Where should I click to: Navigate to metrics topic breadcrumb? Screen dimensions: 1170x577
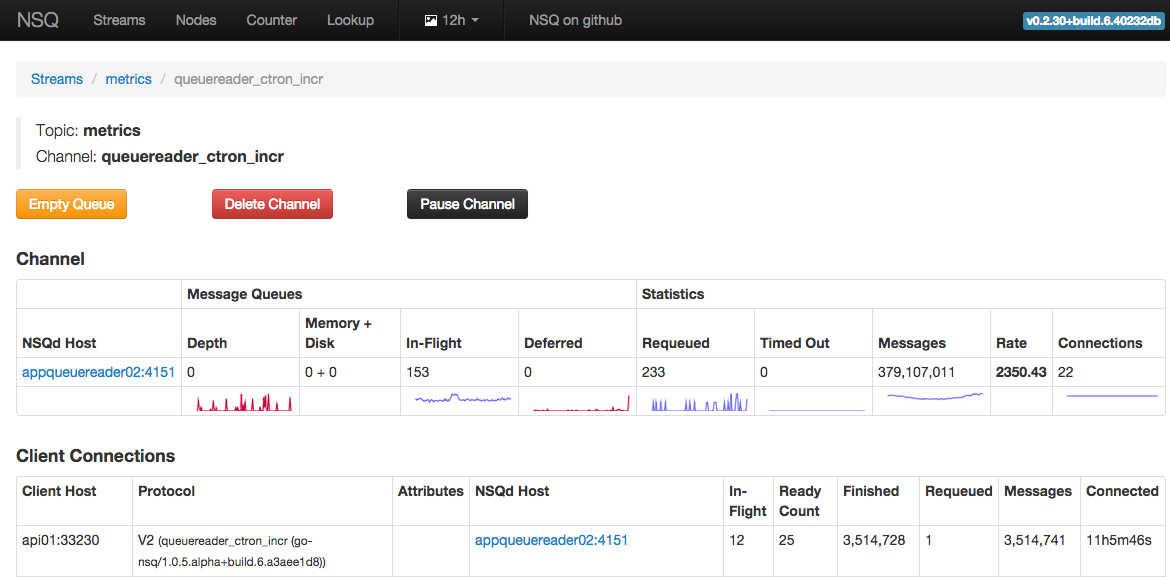pyautogui.click(x=128, y=79)
